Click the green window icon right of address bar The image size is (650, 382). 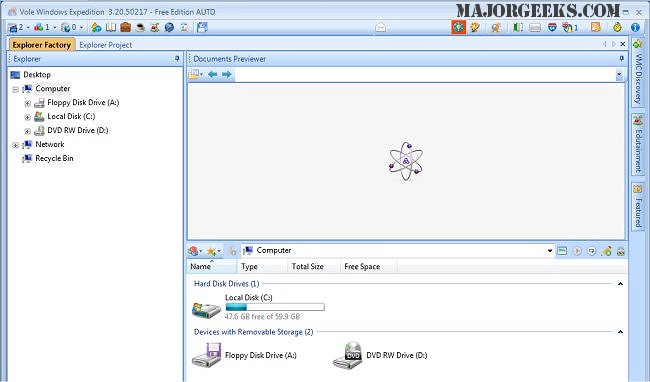562,251
